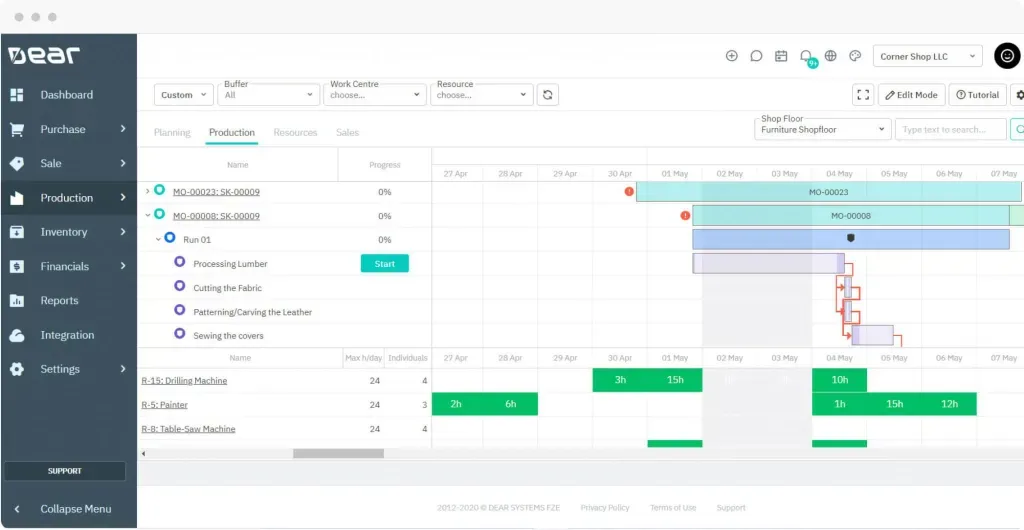This screenshot has width=1024, height=530.
Task: Open the Shop Floor dropdown
Action: pyautogui.click(x=822, y=130)
